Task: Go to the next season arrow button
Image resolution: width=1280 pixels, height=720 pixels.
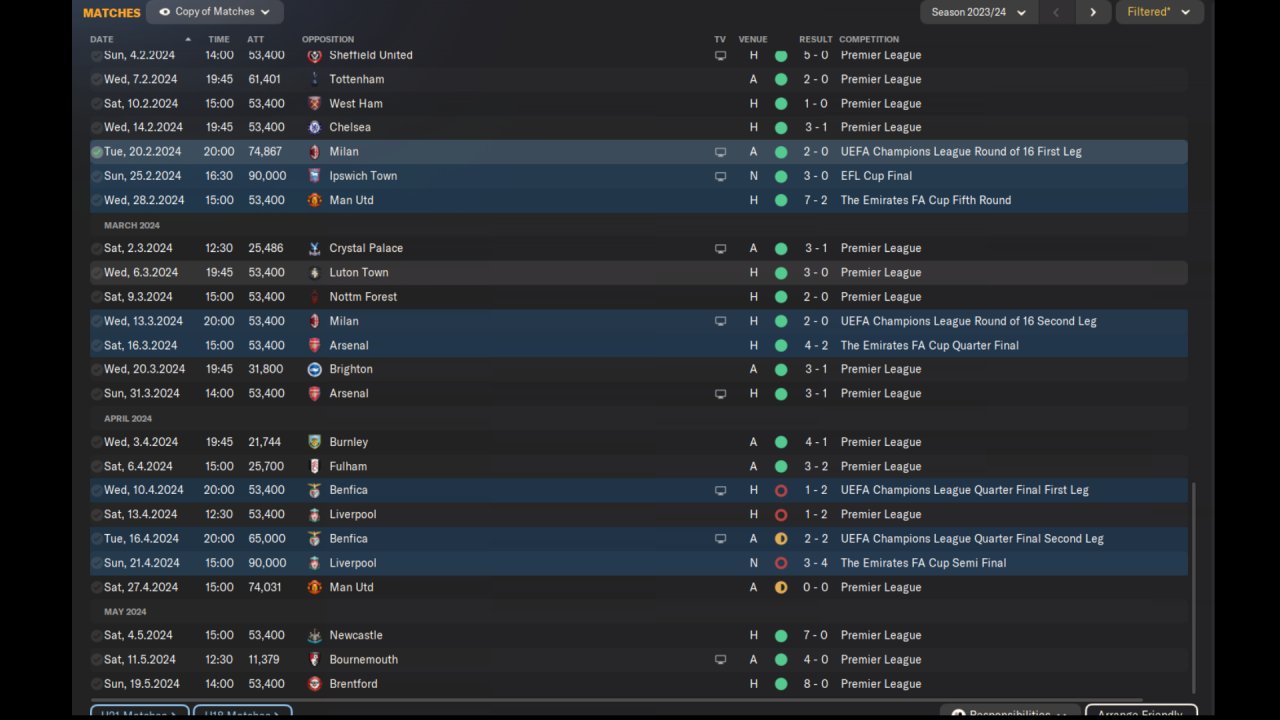Action: (1092, 12)
